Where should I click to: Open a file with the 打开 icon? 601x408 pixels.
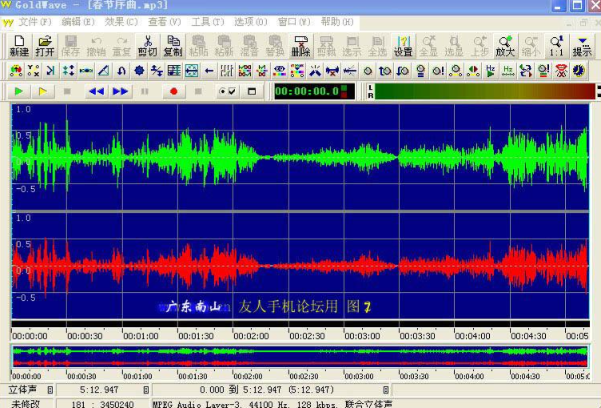click(45, 45)
